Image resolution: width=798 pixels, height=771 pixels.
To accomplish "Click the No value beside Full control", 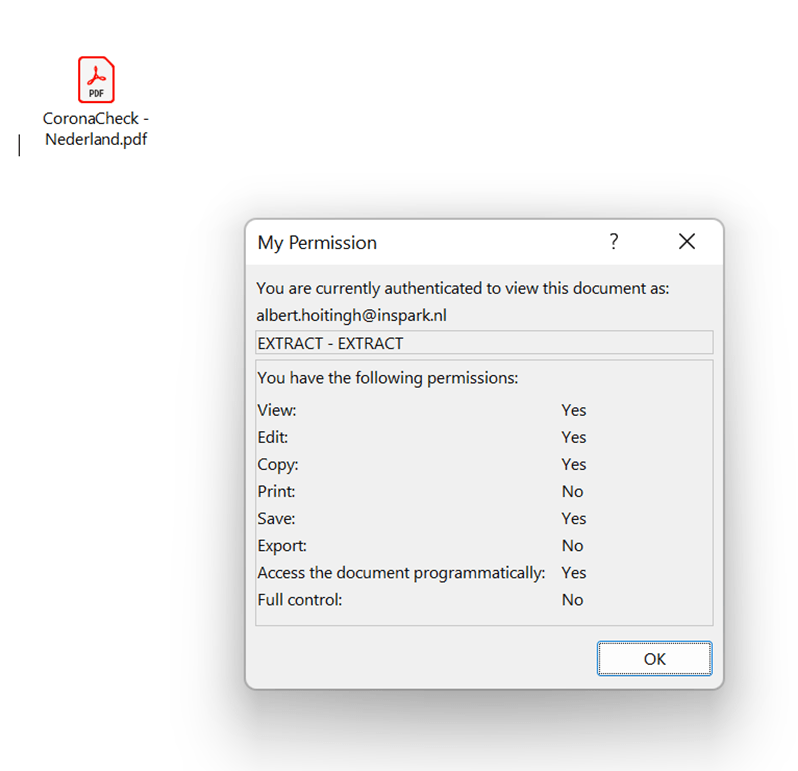I will point(572,600).
